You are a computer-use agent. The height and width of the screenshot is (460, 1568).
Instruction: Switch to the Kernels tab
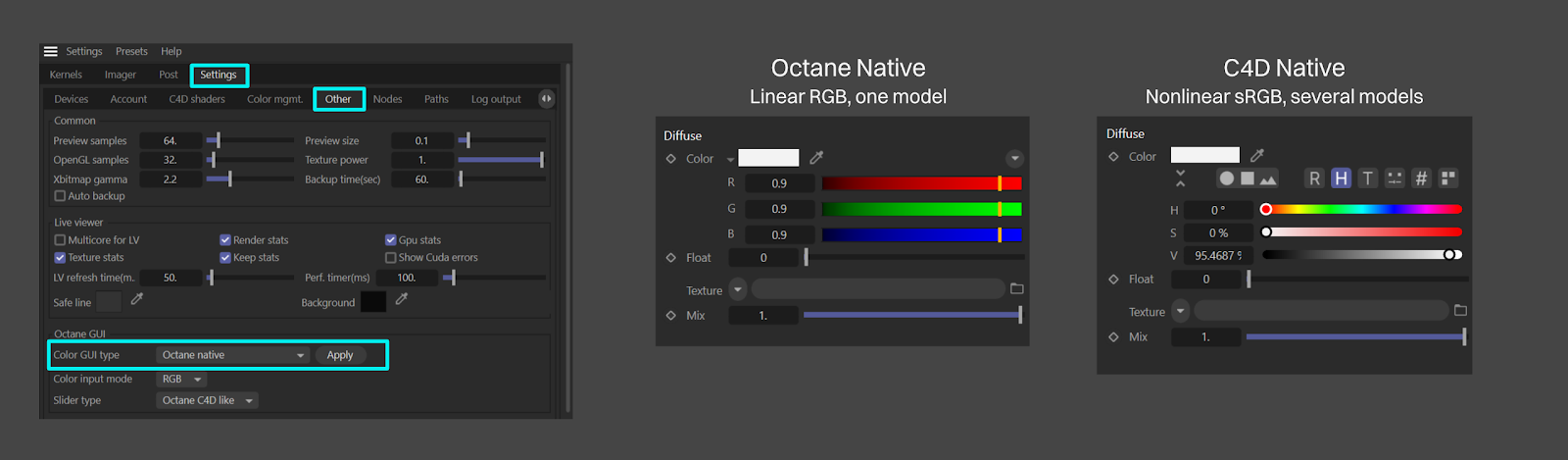point(66,76)
